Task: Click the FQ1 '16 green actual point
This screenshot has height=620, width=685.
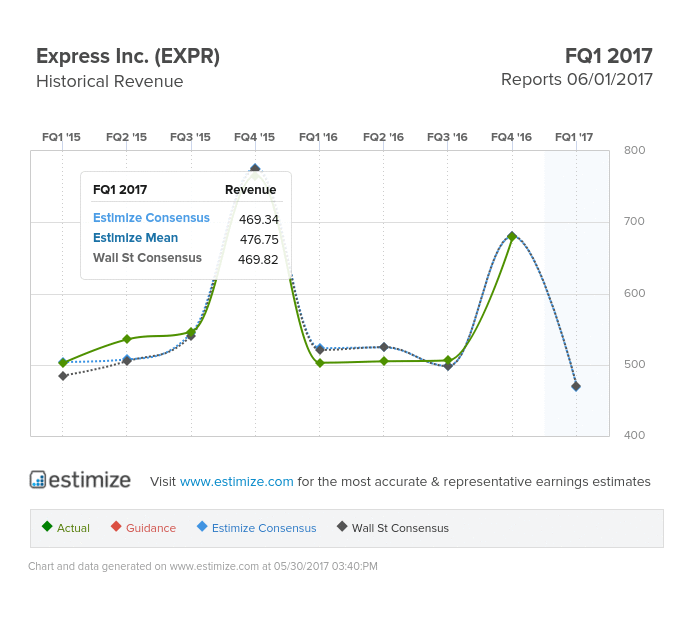Action: [x=320, y=363]
